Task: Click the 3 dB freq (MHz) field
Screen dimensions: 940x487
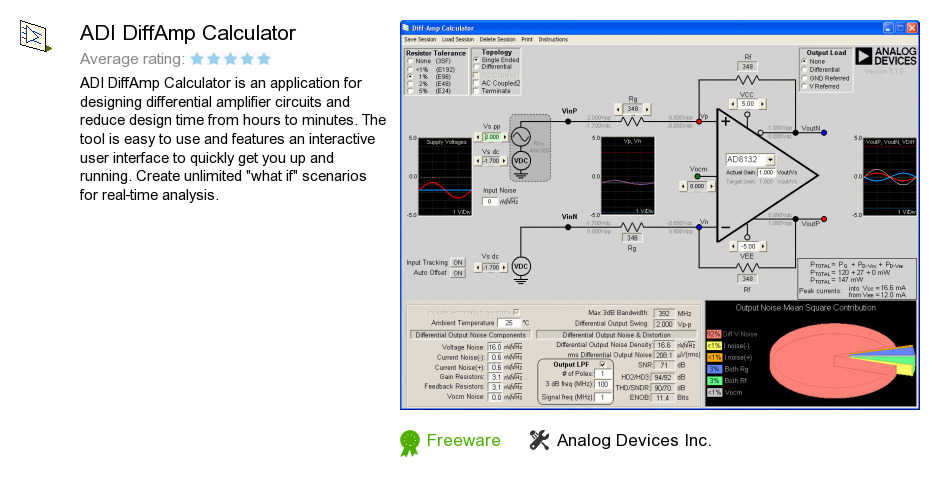Action: click(602, 384)
